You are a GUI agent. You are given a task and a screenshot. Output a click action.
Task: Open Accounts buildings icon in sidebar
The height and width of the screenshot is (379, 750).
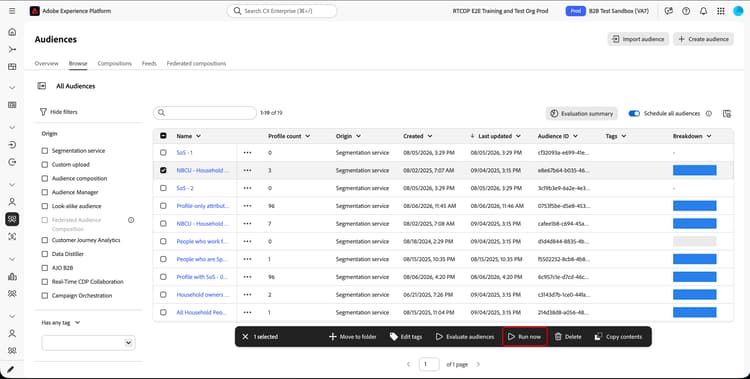12,277
